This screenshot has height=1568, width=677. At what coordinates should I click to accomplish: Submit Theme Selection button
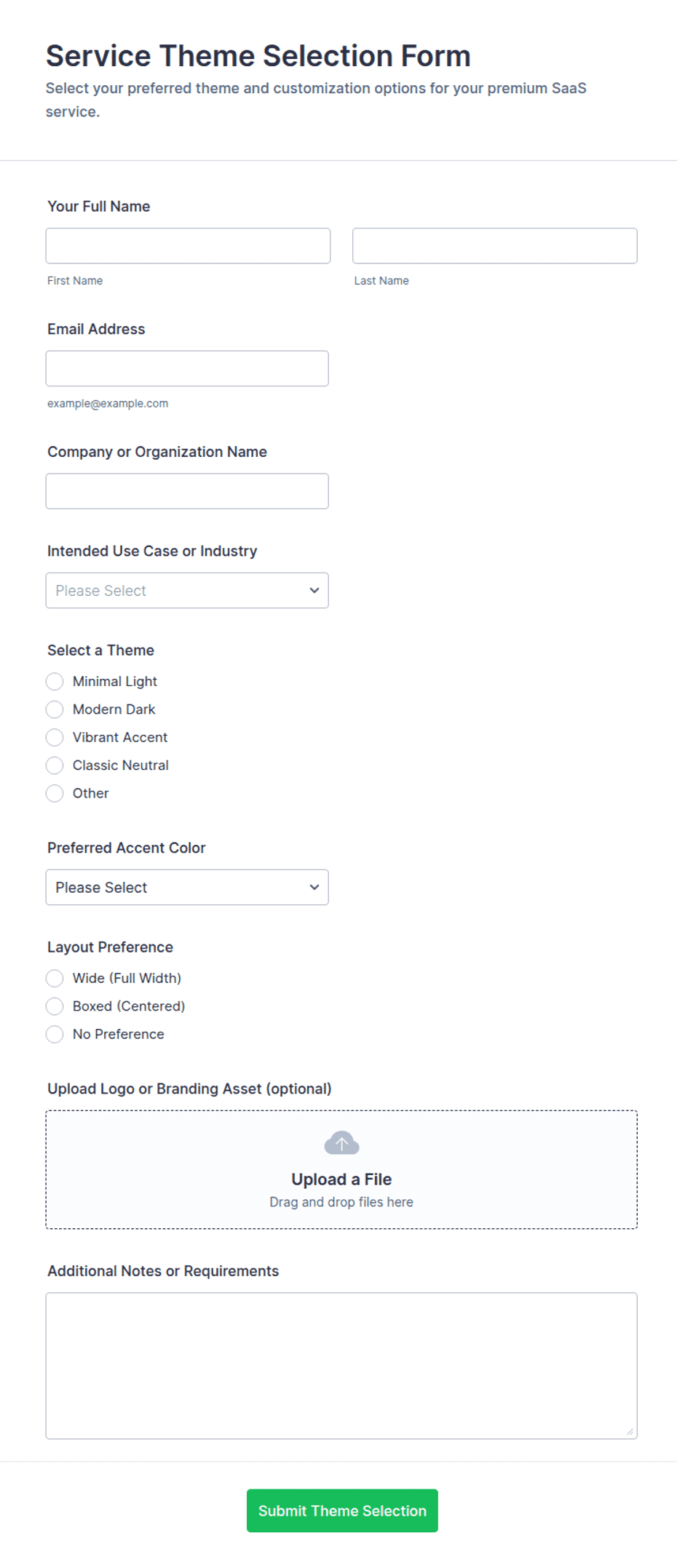pos(342,1511)
